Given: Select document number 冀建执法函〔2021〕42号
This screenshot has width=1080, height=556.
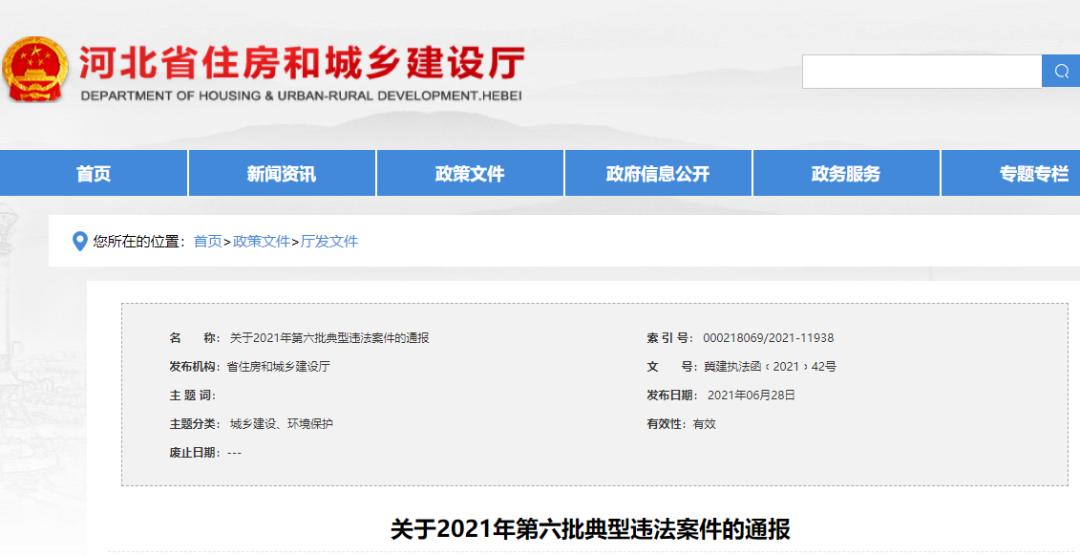Looking at the screenshot, I should (x=769, y=367).
